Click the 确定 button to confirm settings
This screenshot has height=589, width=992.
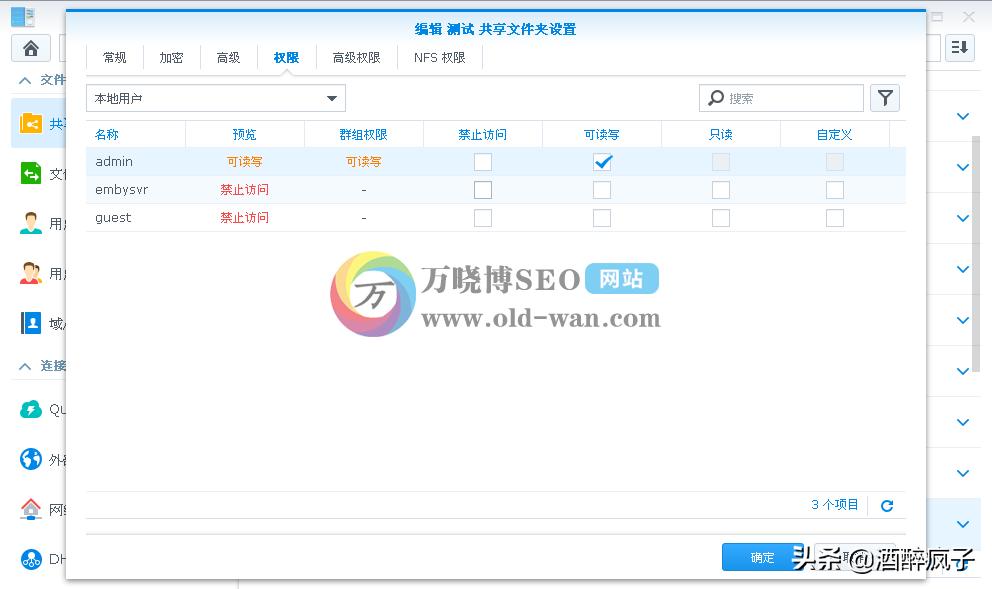(762, 557)
